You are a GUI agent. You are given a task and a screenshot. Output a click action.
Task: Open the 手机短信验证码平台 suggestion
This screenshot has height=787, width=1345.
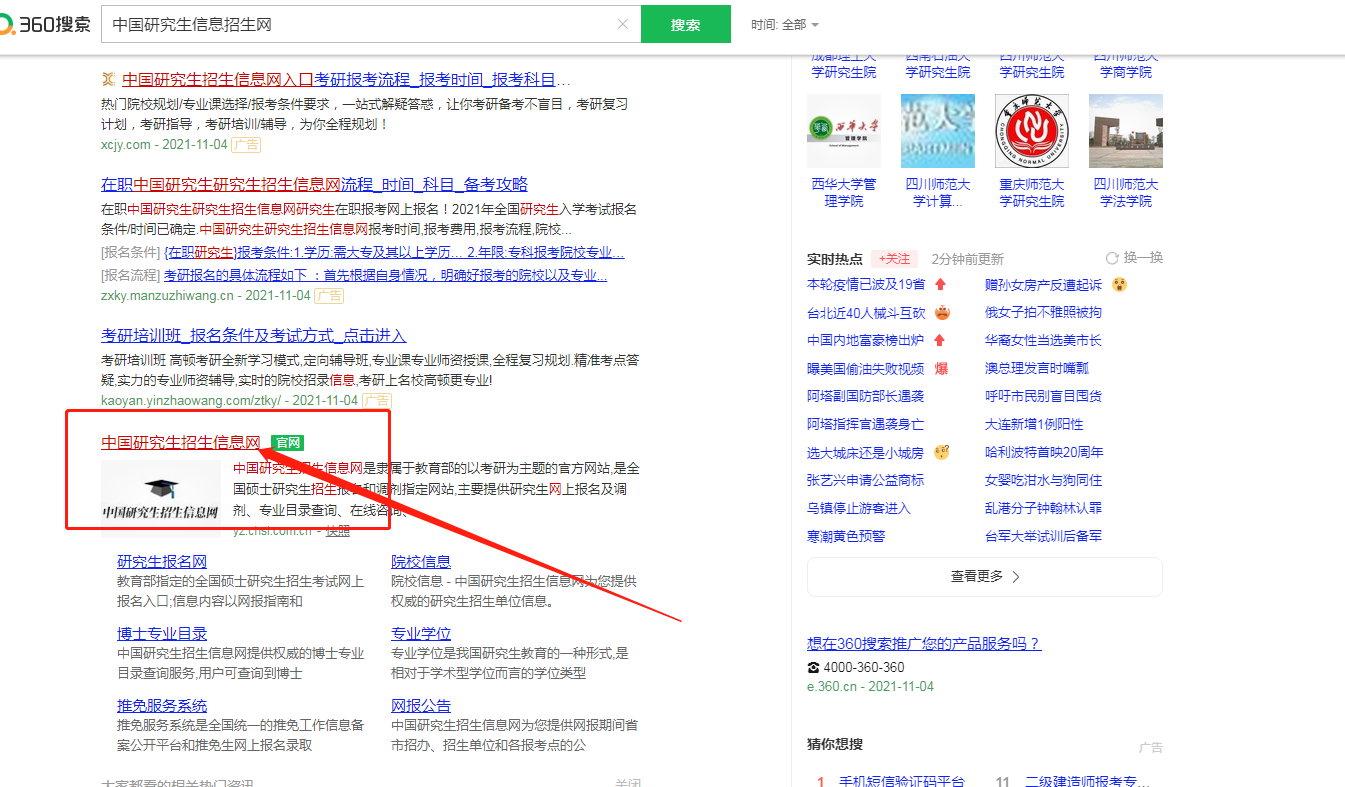tap(902, 782)
